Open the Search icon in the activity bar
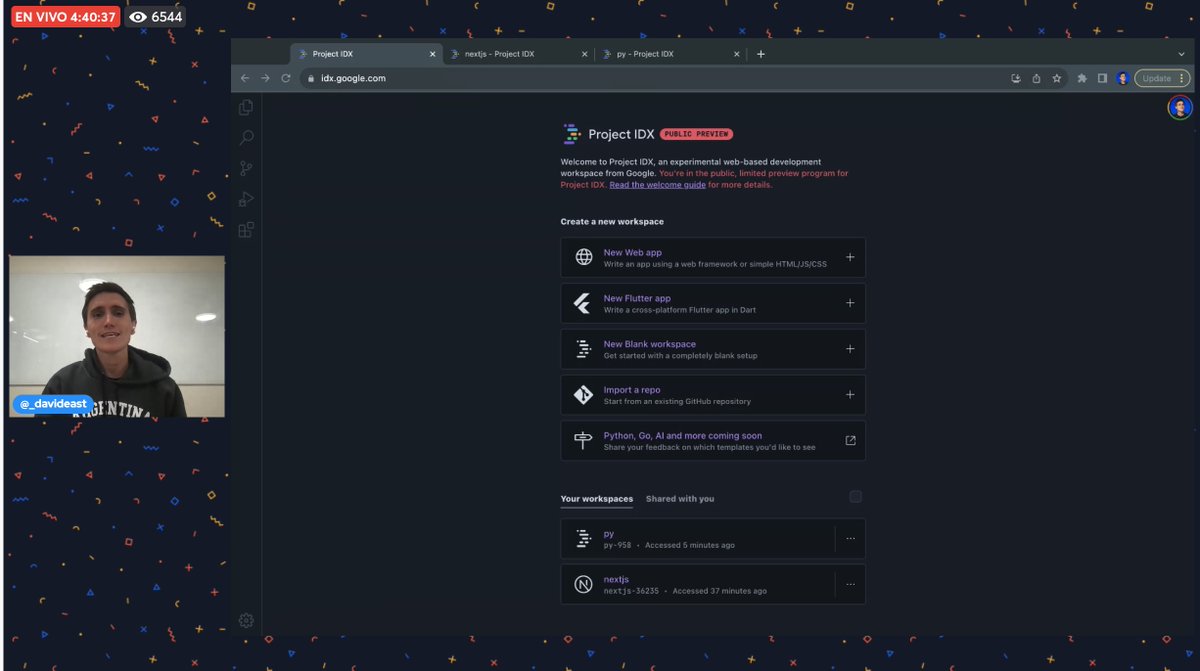The image size is (1200, 671). (246, 138)
